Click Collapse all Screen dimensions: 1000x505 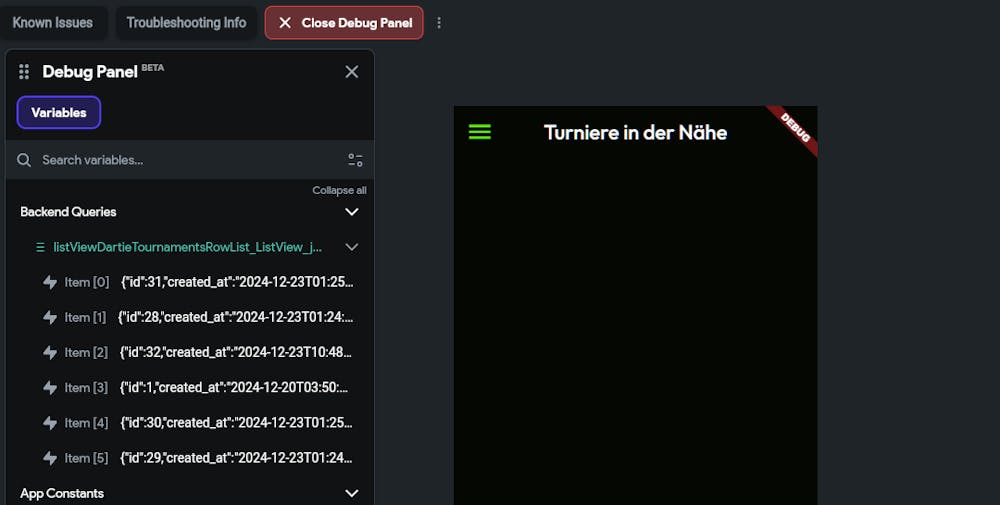[339, 190]
